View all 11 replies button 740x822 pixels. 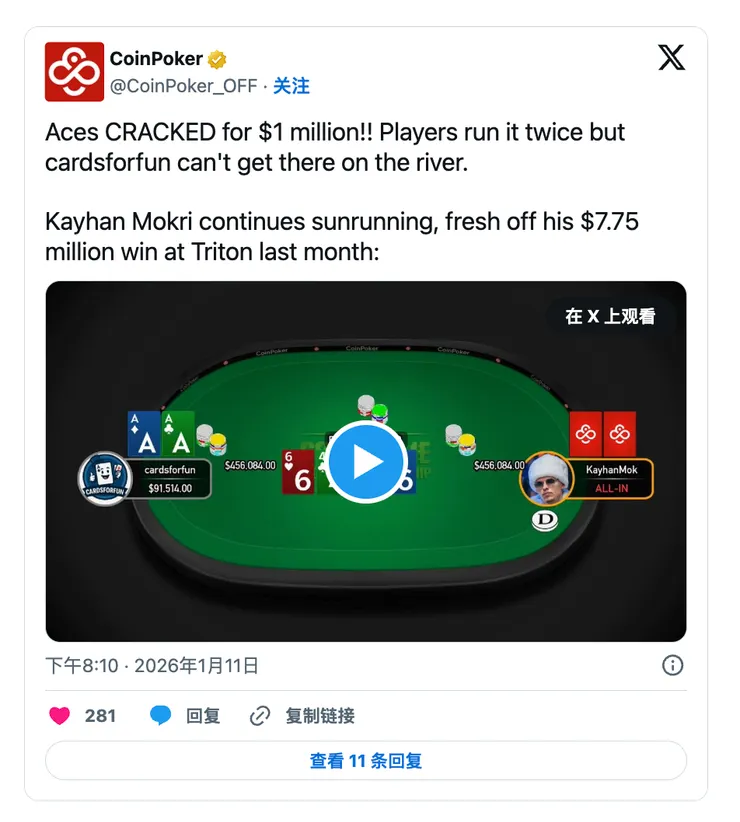tap(366, 760)
